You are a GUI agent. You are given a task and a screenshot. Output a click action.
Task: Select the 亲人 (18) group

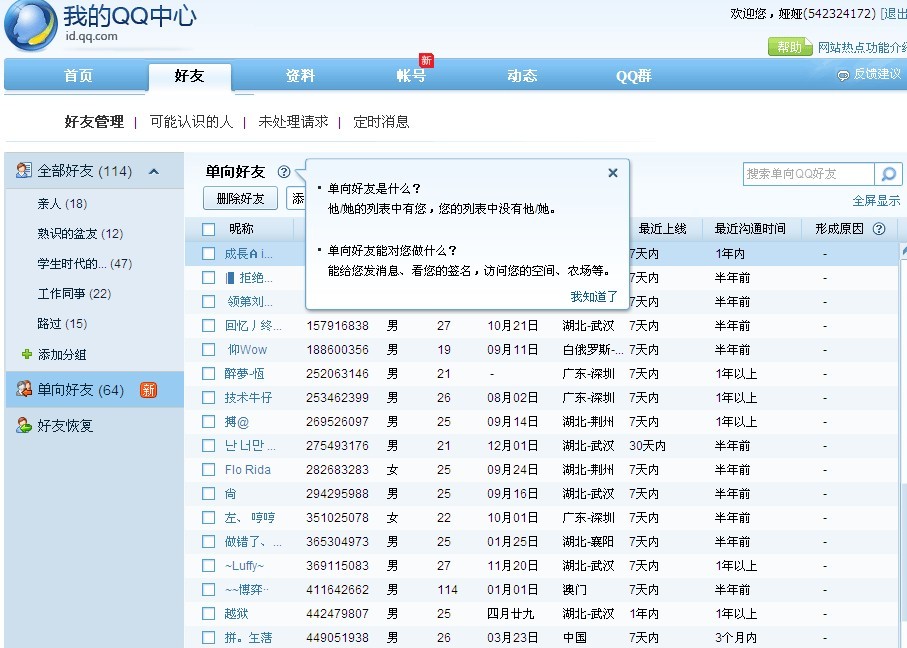(62, 204)
